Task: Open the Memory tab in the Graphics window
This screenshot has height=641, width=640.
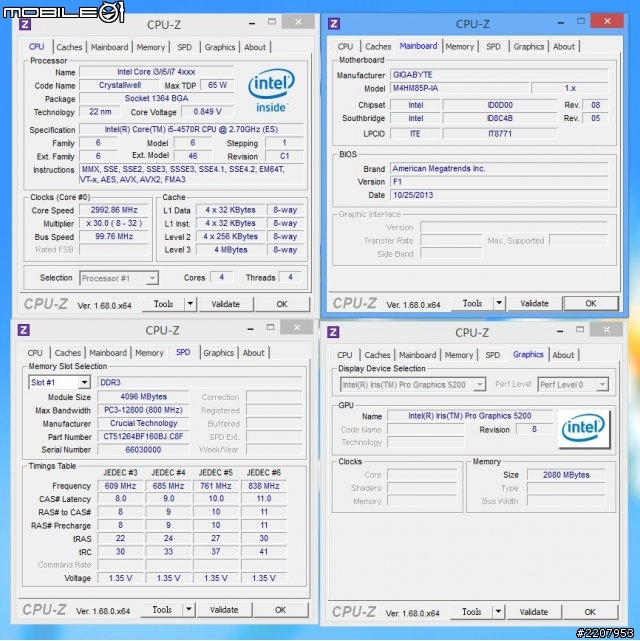Action: (x=459, y=355)
